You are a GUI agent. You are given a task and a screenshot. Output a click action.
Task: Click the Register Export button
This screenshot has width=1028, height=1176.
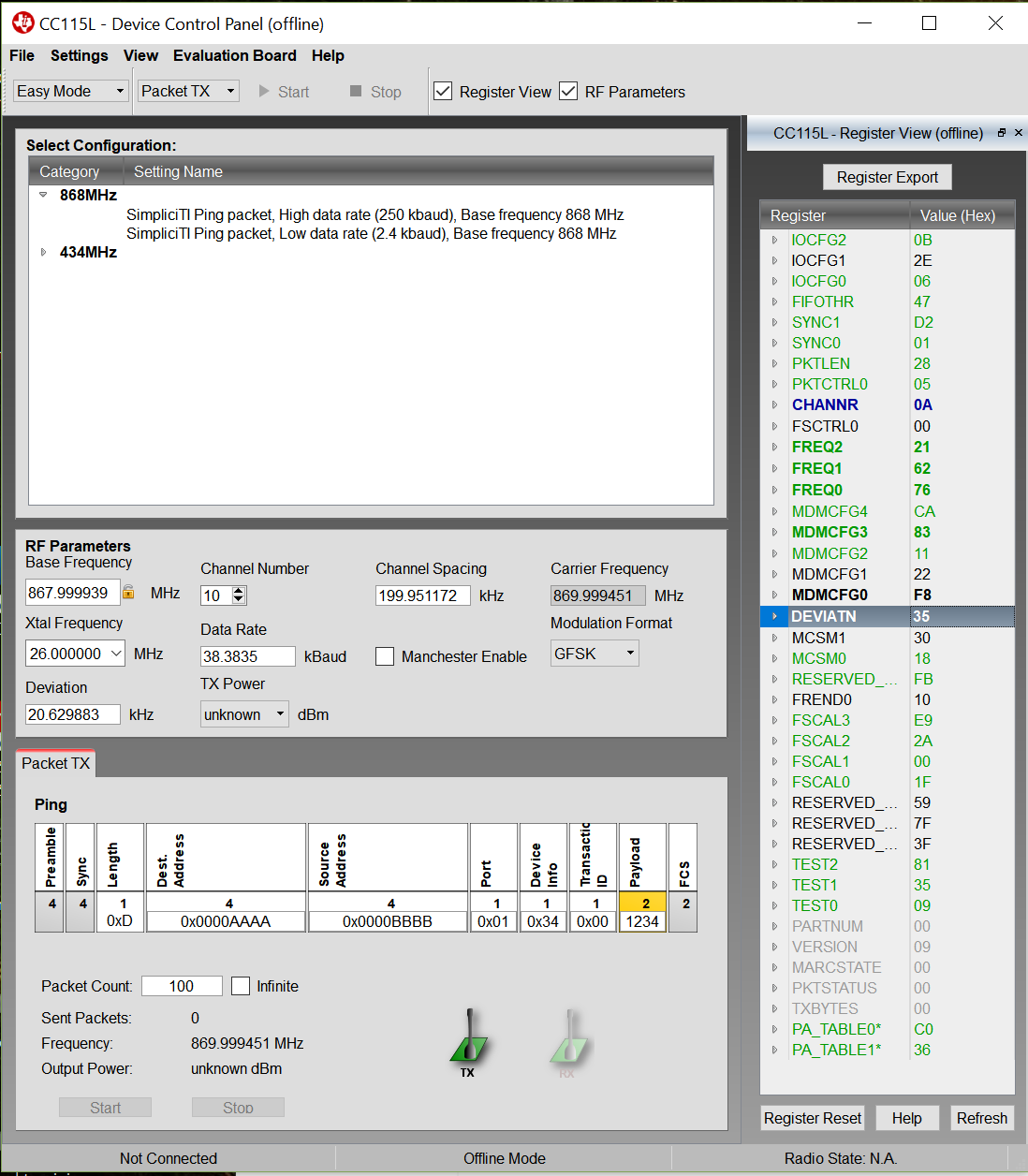click(x=888, y=177)
